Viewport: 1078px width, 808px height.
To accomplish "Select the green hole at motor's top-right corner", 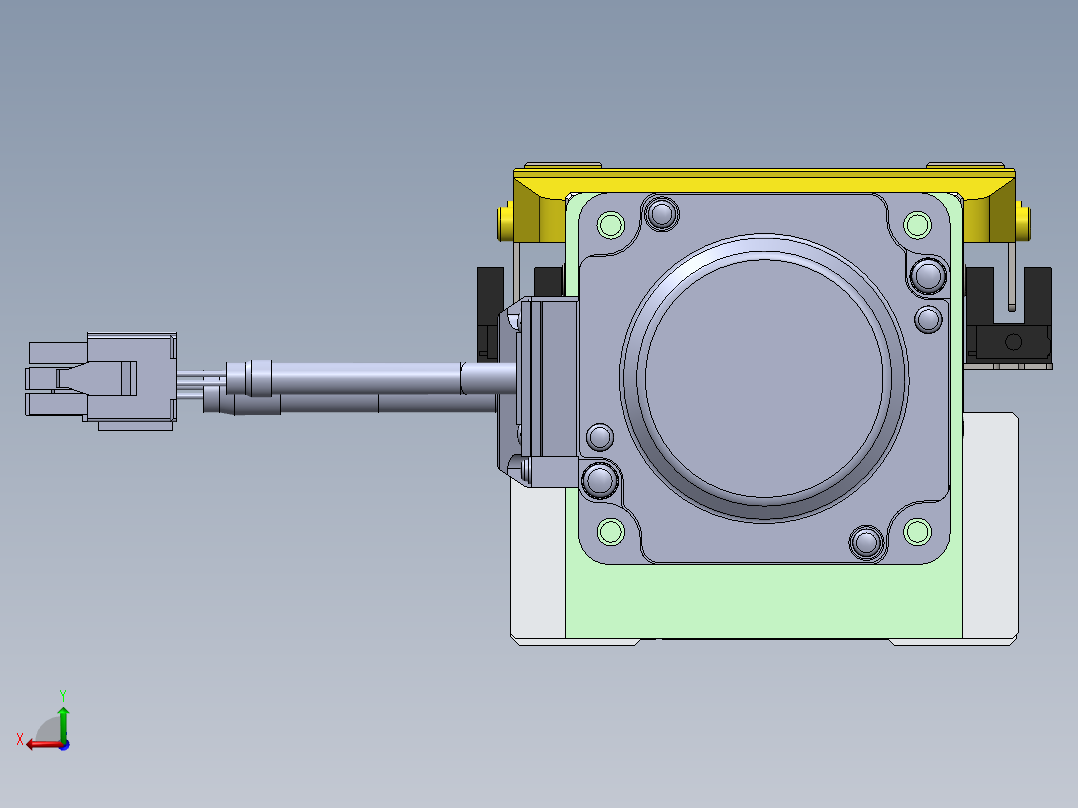I will pos(917,224).
